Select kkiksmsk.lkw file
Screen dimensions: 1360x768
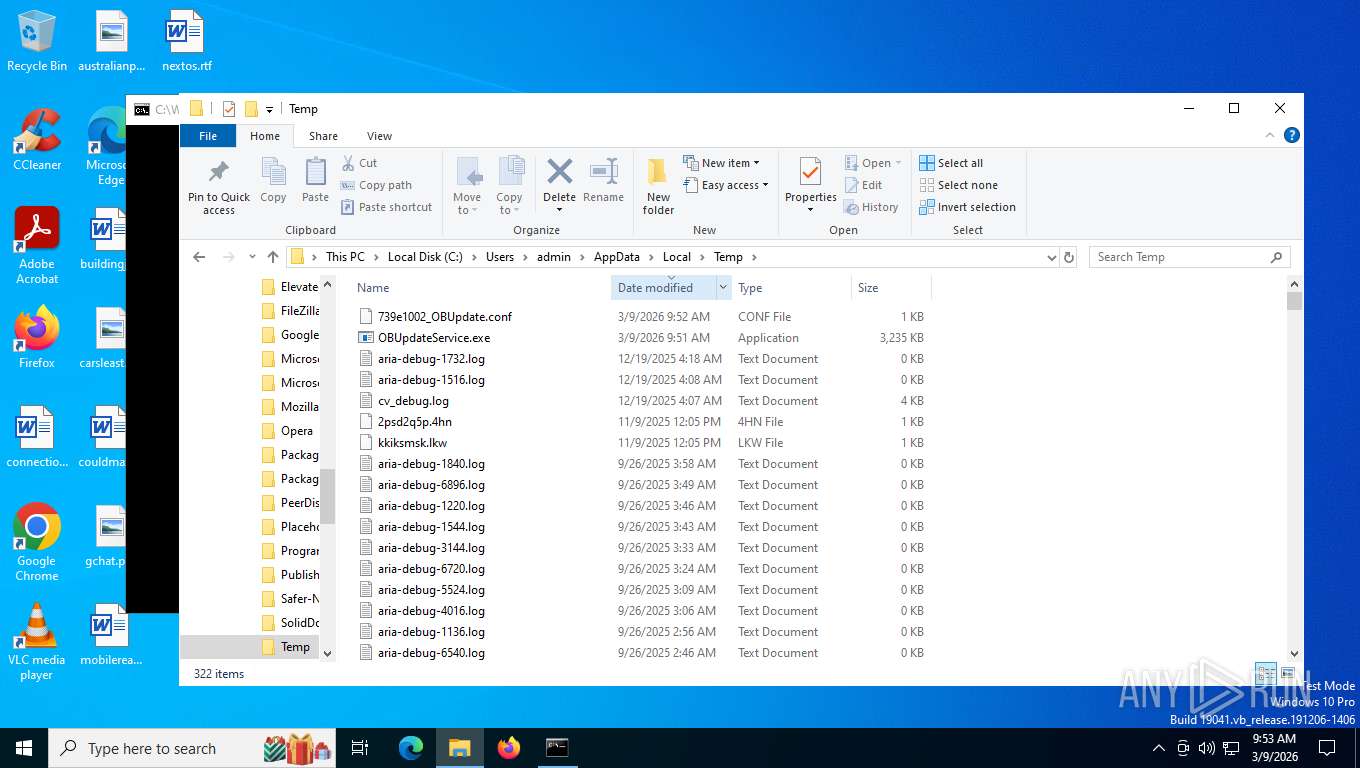[412, 442]
